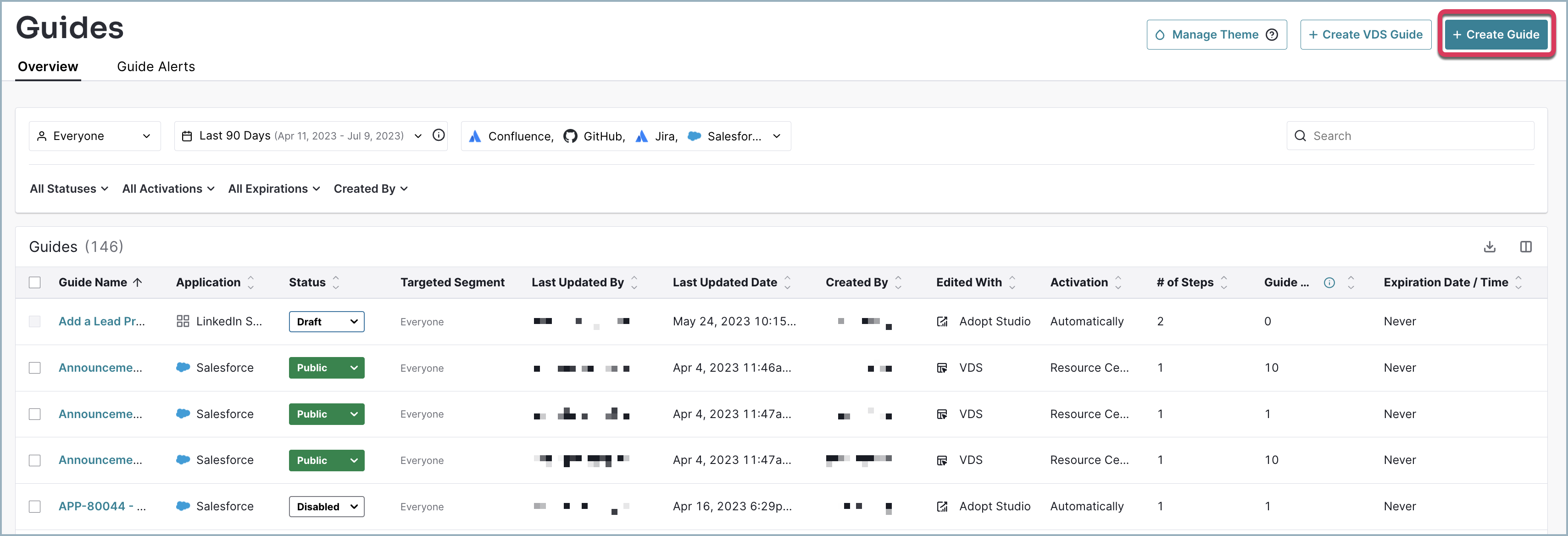This screenshot has width=1568, height=536.
Task: Sort by Activation column arrows
Action: (1118, 282)
